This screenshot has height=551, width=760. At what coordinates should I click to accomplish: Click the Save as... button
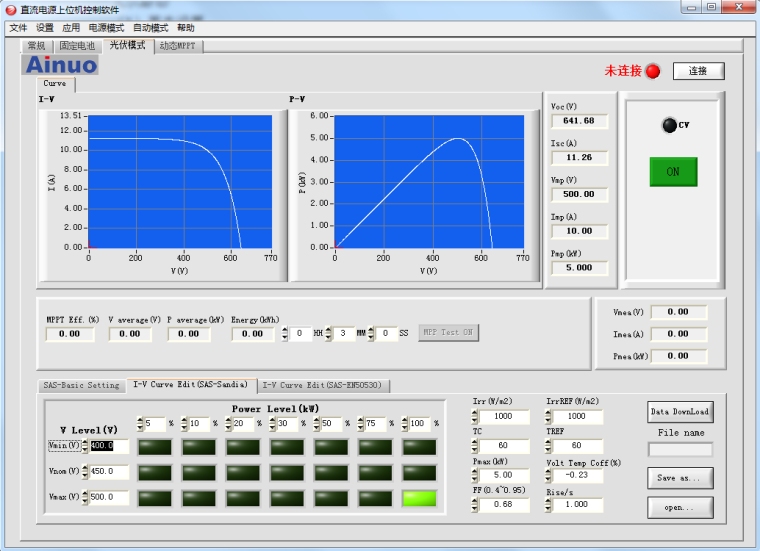680,478
